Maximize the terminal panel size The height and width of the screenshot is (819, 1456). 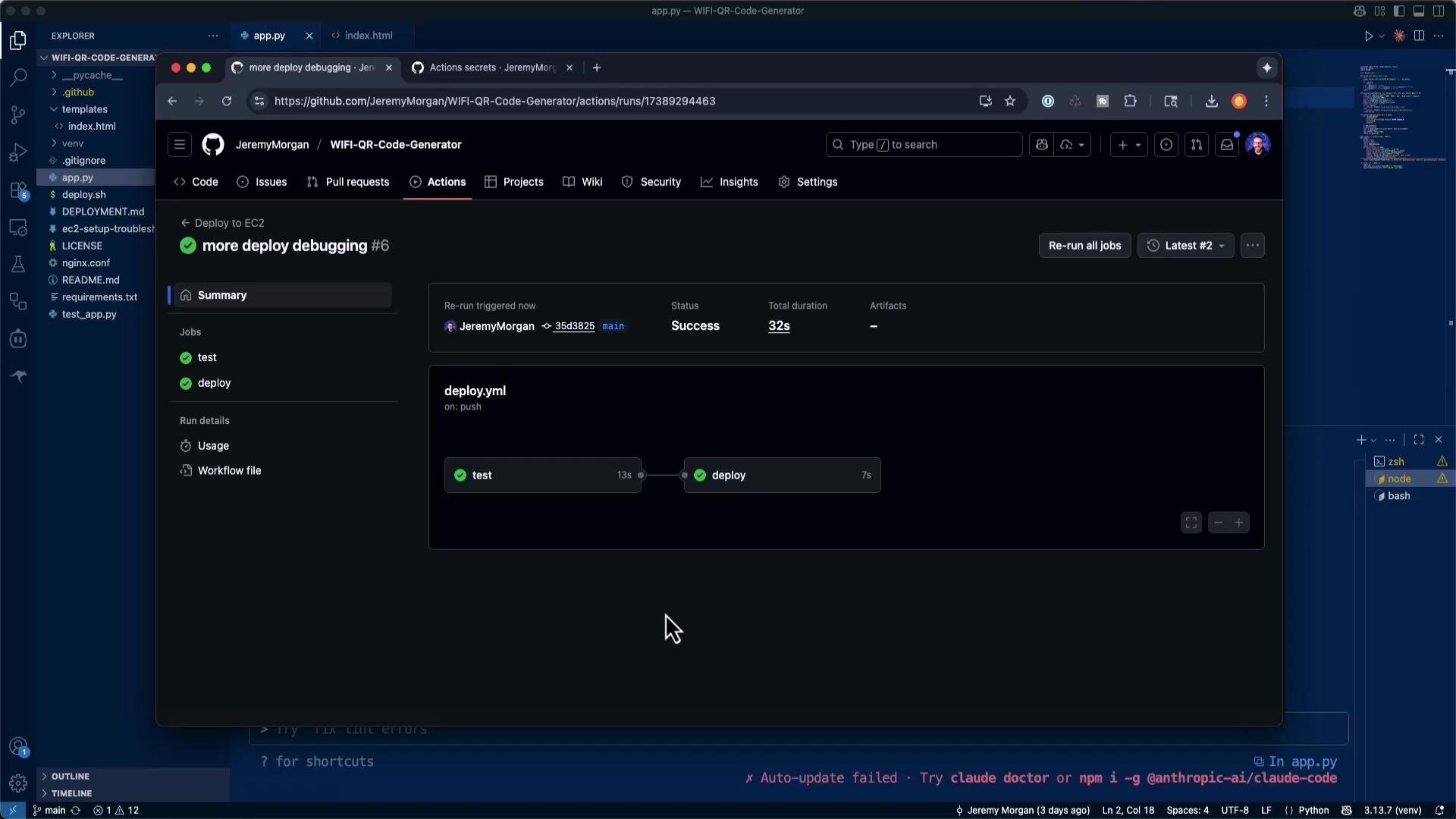1419,440
